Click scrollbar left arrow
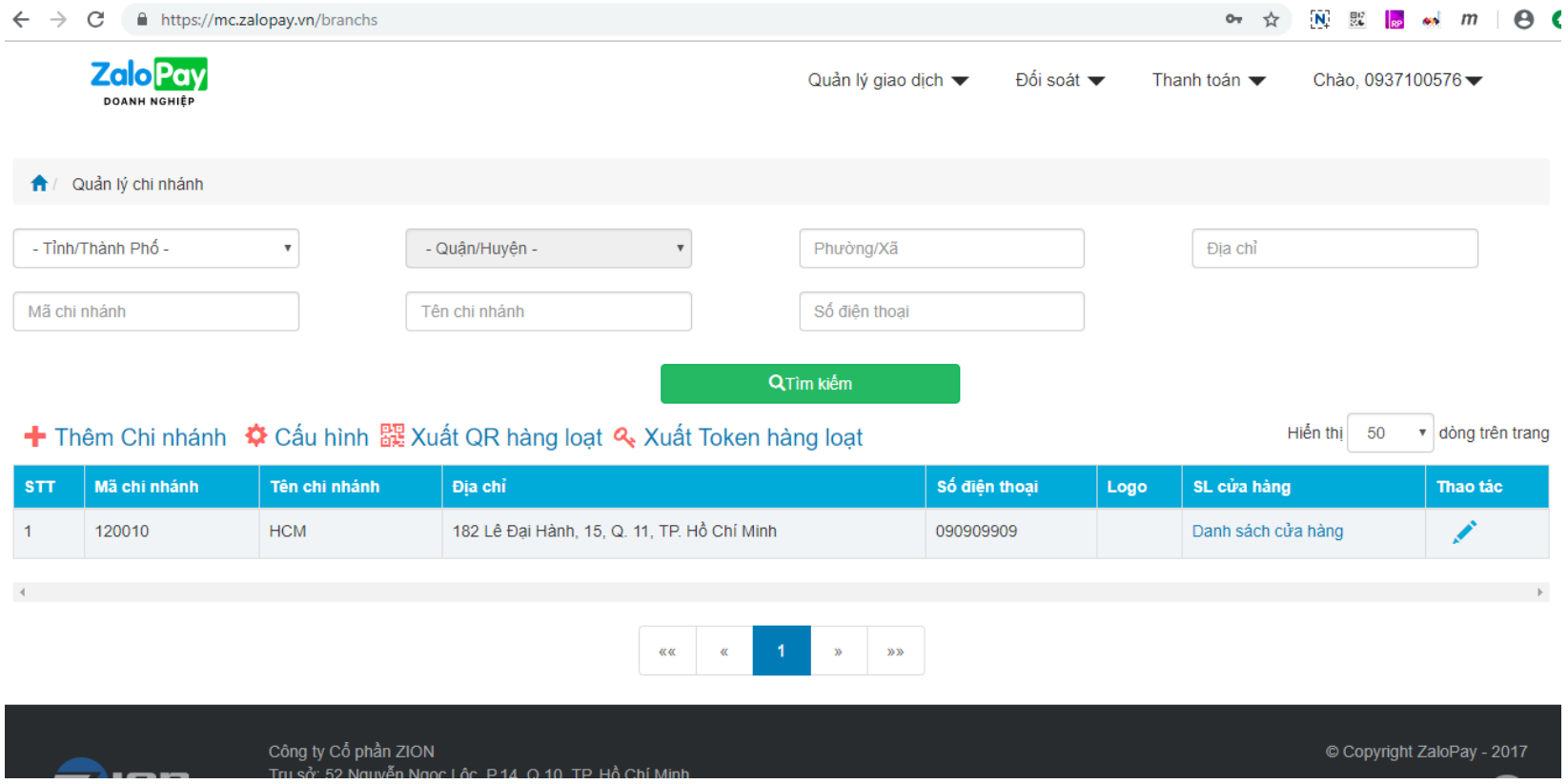Viewport: 1568px width, 784px height. point(22,593)
